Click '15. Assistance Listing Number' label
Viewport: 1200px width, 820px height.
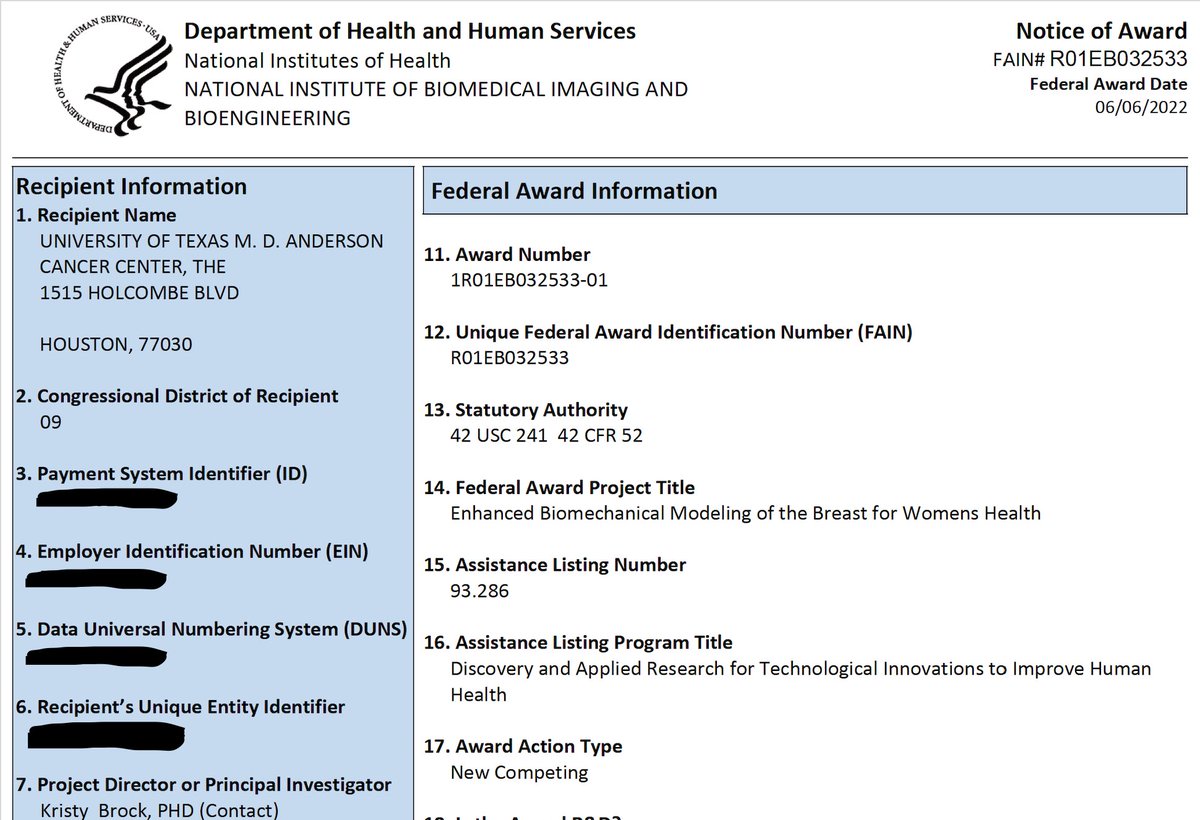point(556,565)
